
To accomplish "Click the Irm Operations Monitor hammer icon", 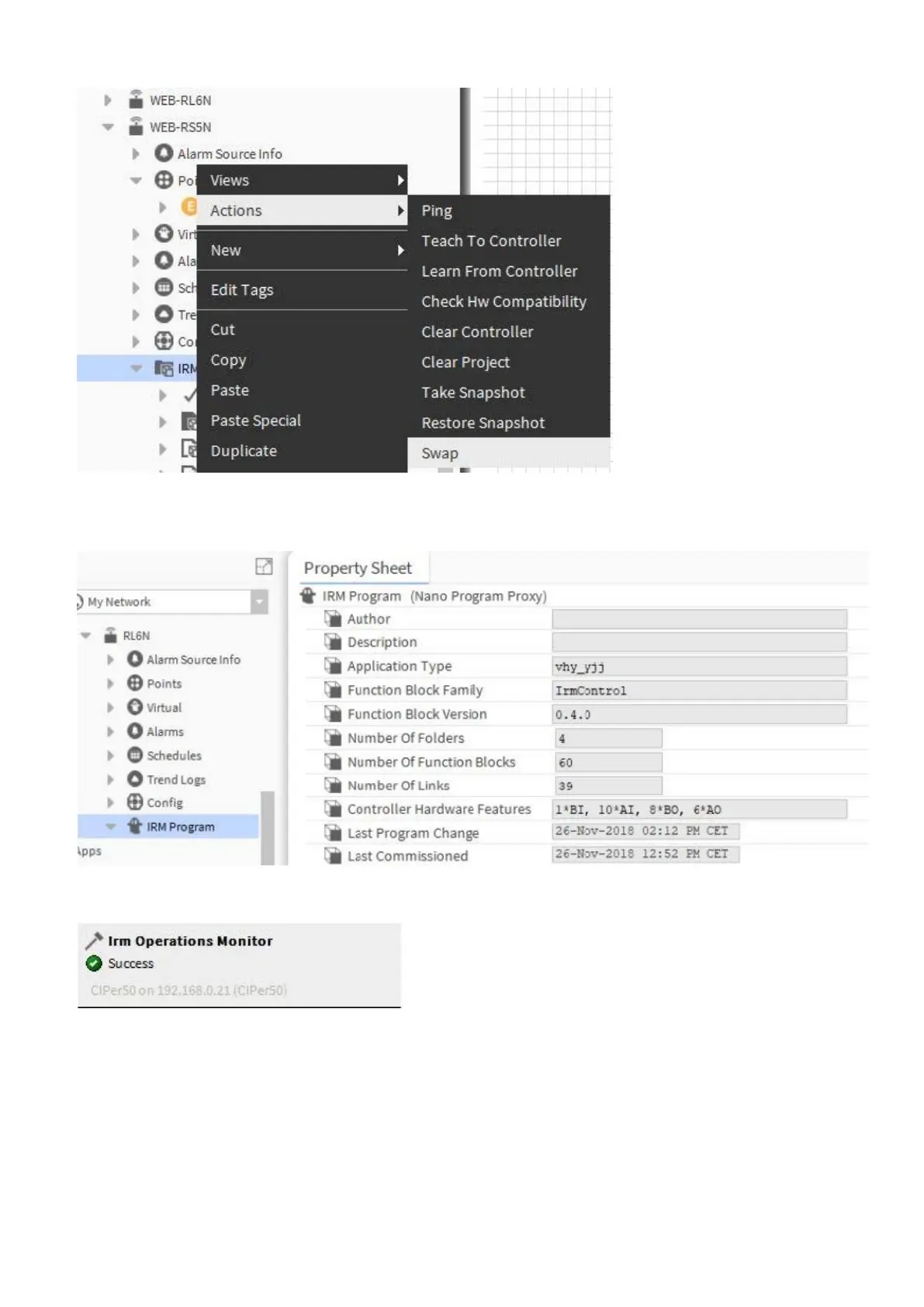I will pyautogui.click(x=94, y=941).
